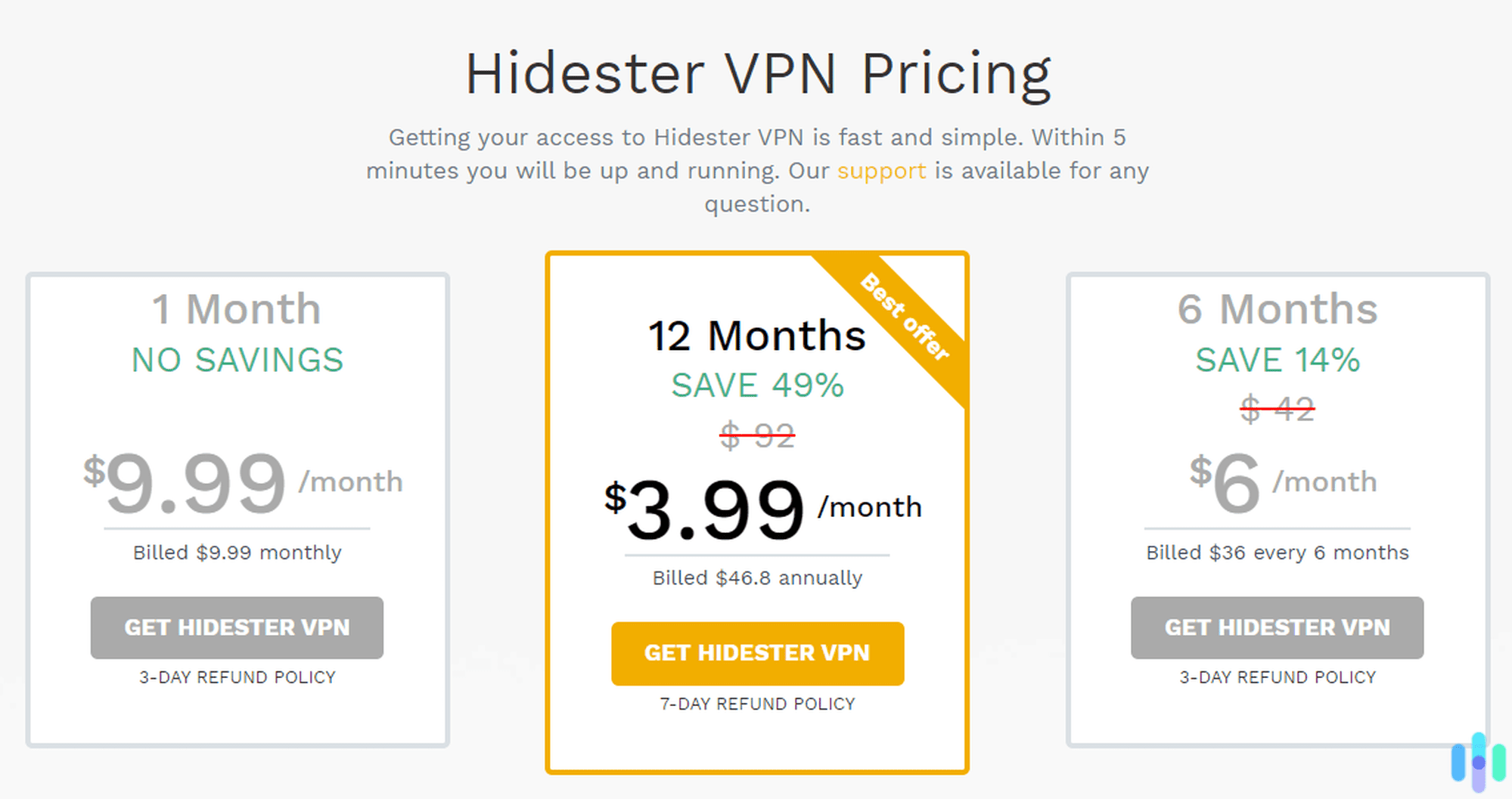Click the 3-DAY REFUND POLICY under 1 Month
Image resolution: width=1512 pixels, height=799 pixels.
coord(237,677)
